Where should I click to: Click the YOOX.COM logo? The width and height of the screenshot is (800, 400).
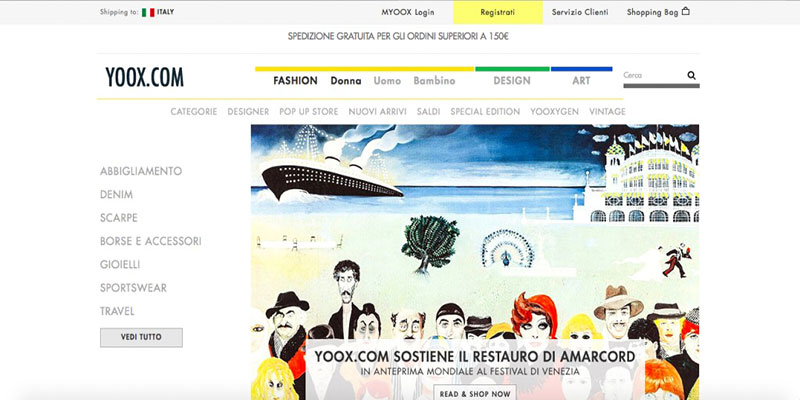tap(144, 78)
